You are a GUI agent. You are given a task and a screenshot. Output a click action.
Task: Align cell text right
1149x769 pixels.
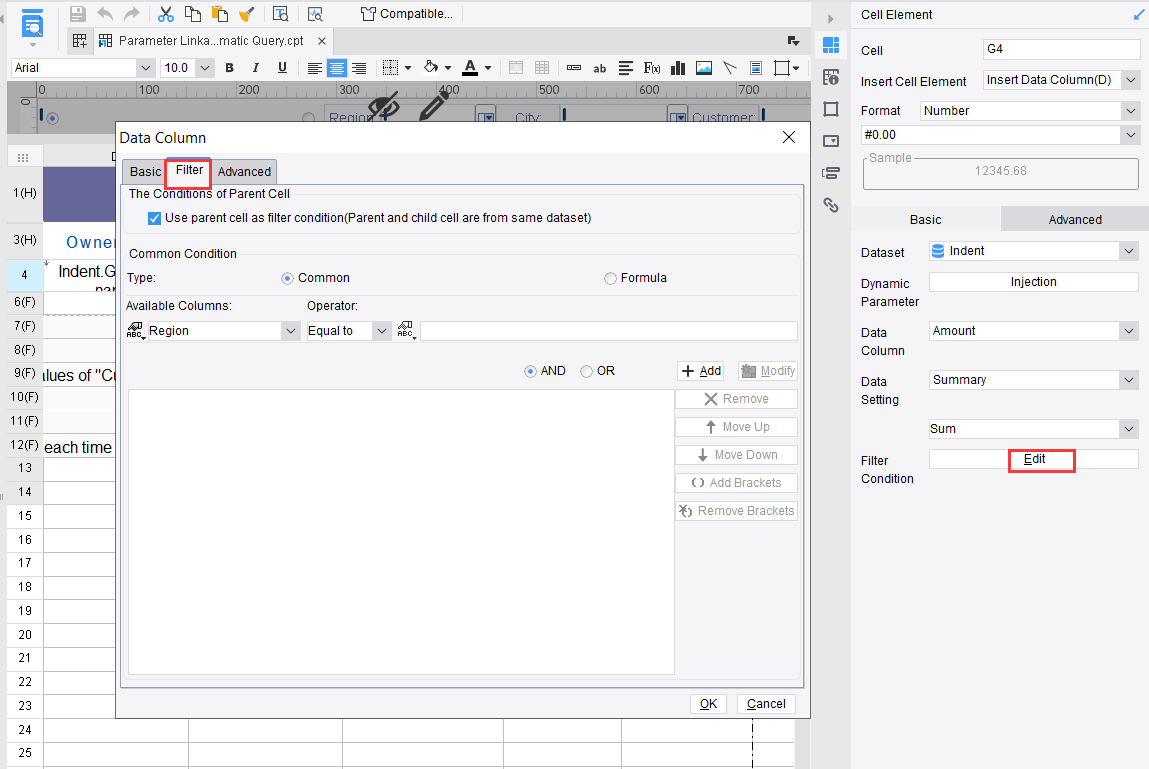tap(359, 68)
